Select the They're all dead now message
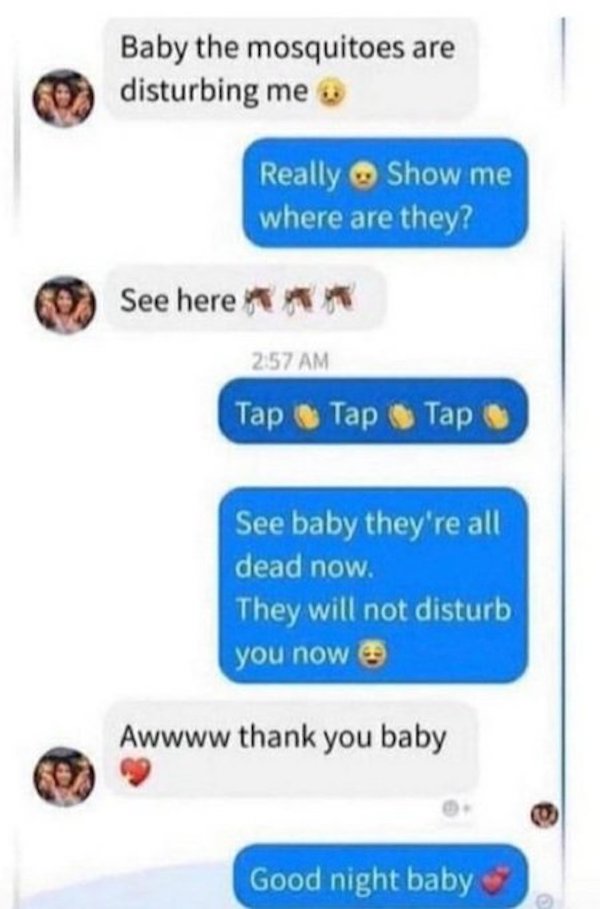600x909 pixels. point(373,586)
